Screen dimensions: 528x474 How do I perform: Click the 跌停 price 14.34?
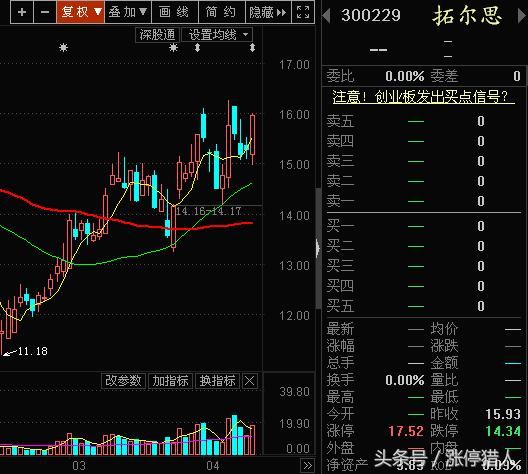[503, 431]
